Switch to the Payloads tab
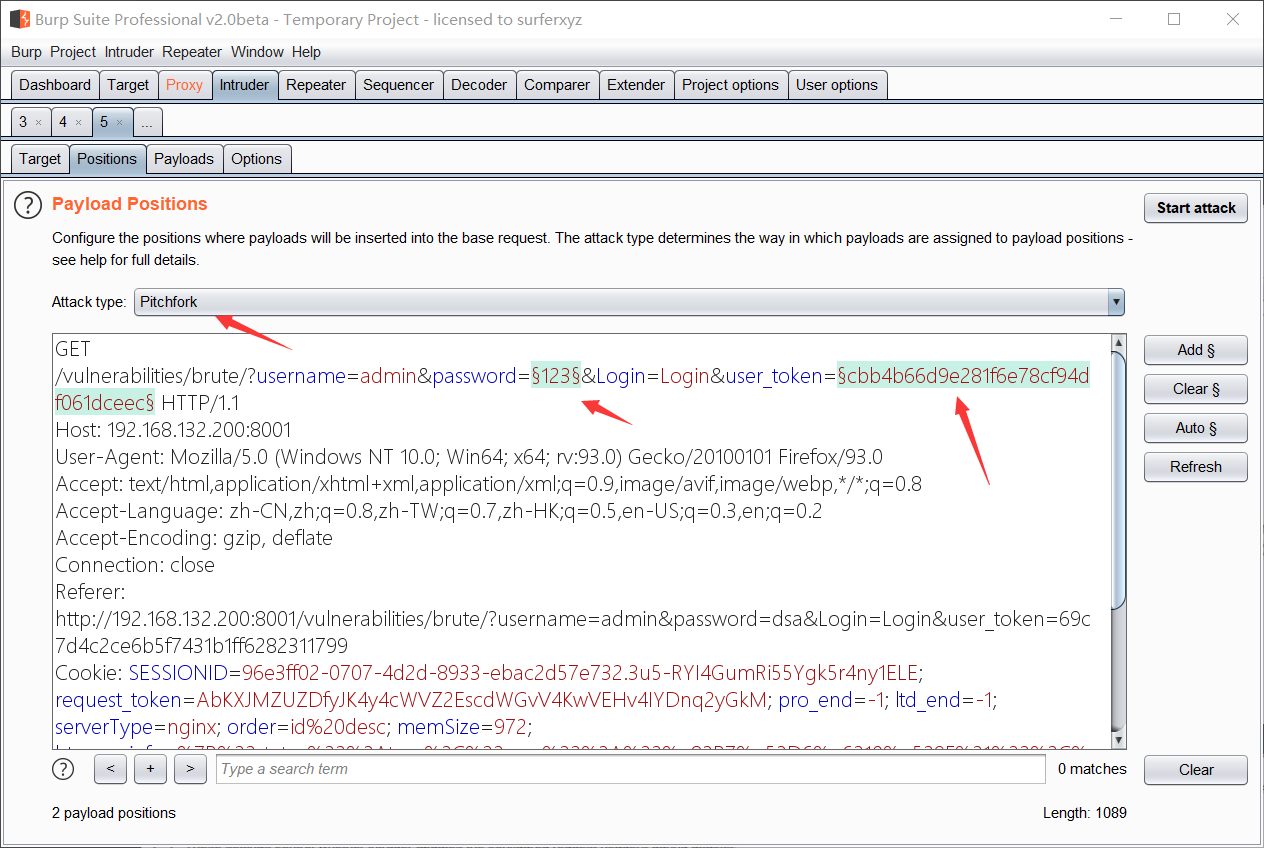 184,159
